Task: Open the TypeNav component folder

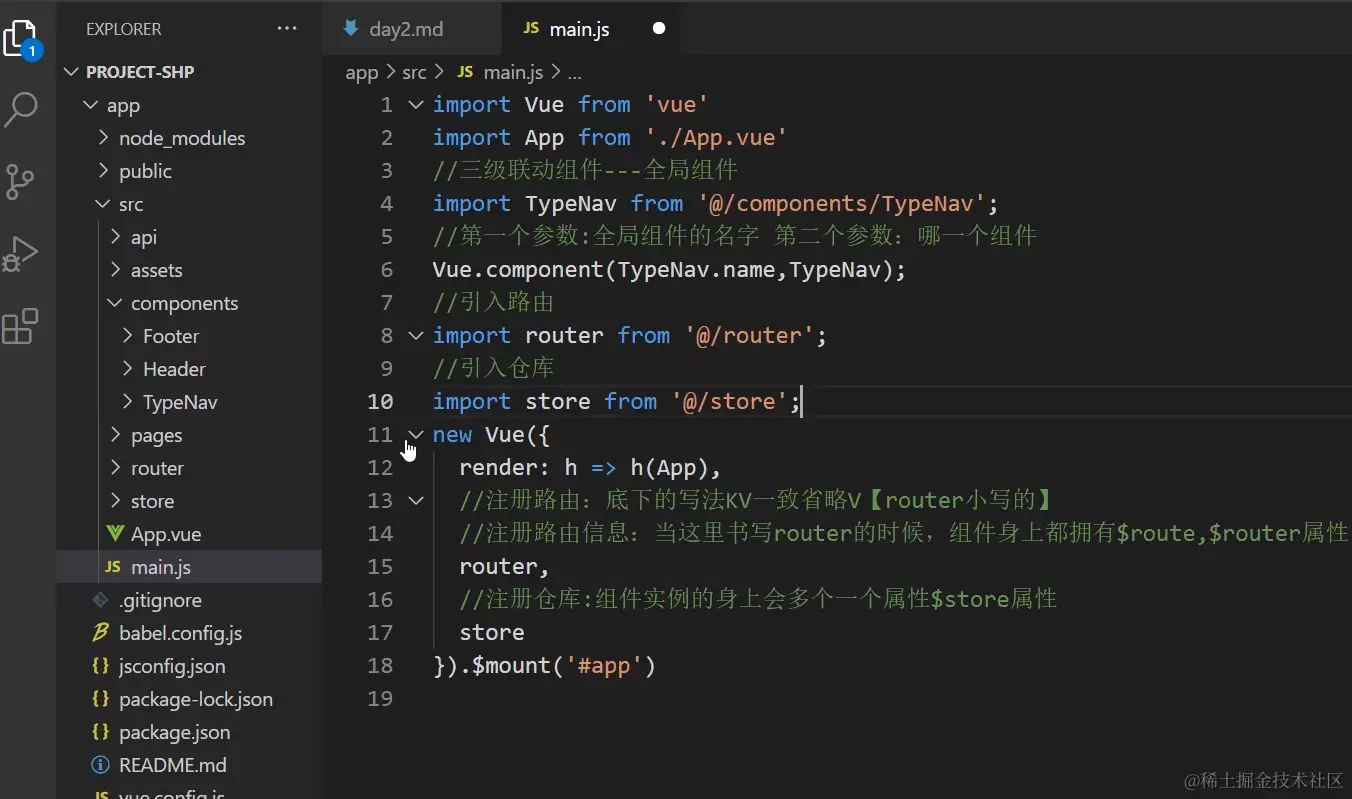Action: click(180, 402)
